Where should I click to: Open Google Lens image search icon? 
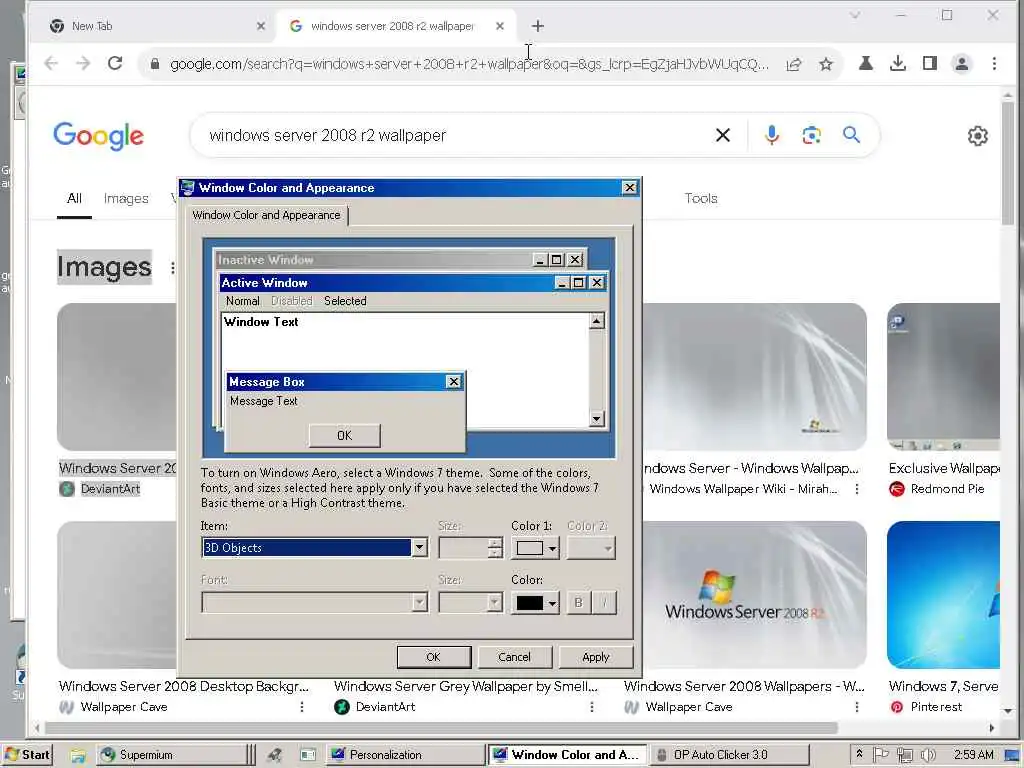pos(811,135)
